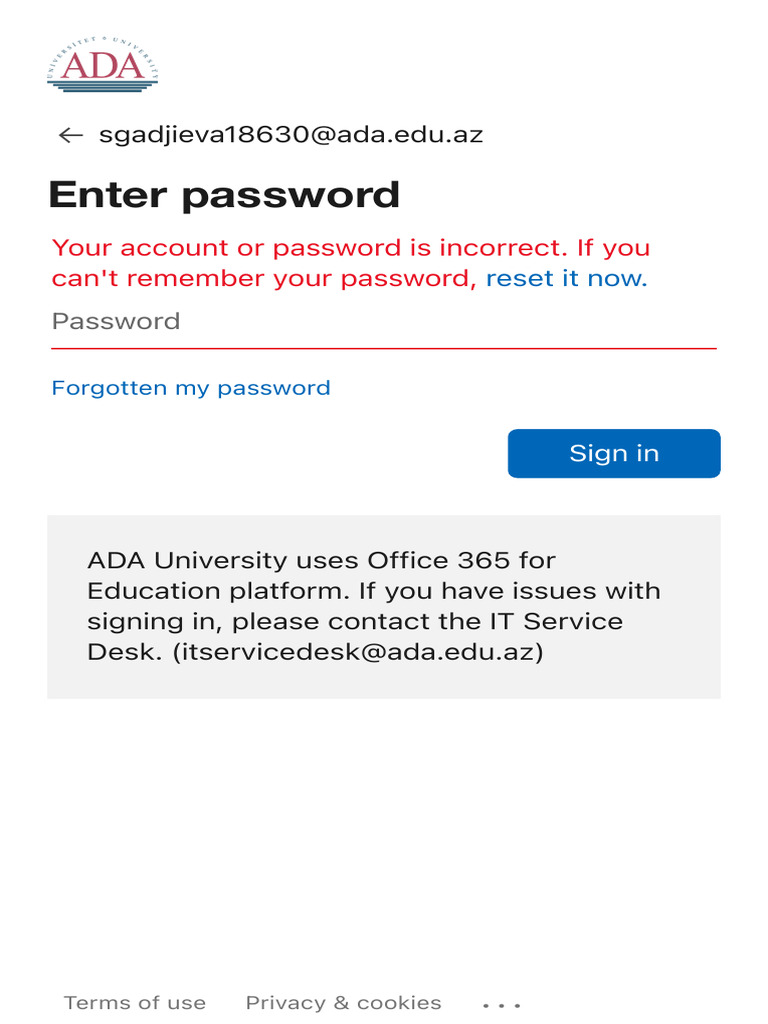Screen dimensions: 768x1024
Task: Focus the Password input field
Action: click(x=384, y=322)
